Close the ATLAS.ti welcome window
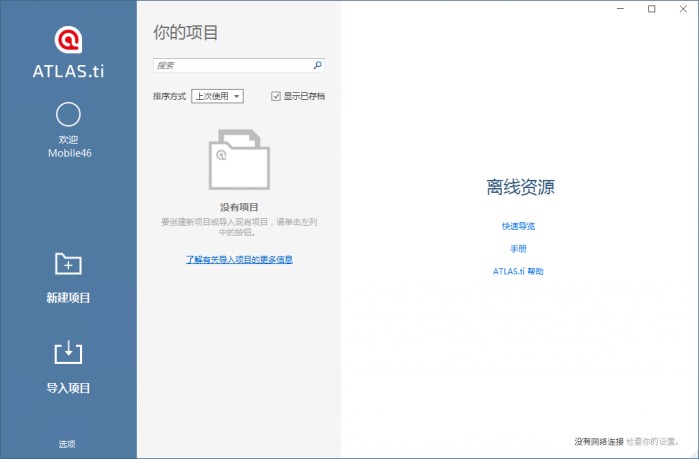 [683, 9]
